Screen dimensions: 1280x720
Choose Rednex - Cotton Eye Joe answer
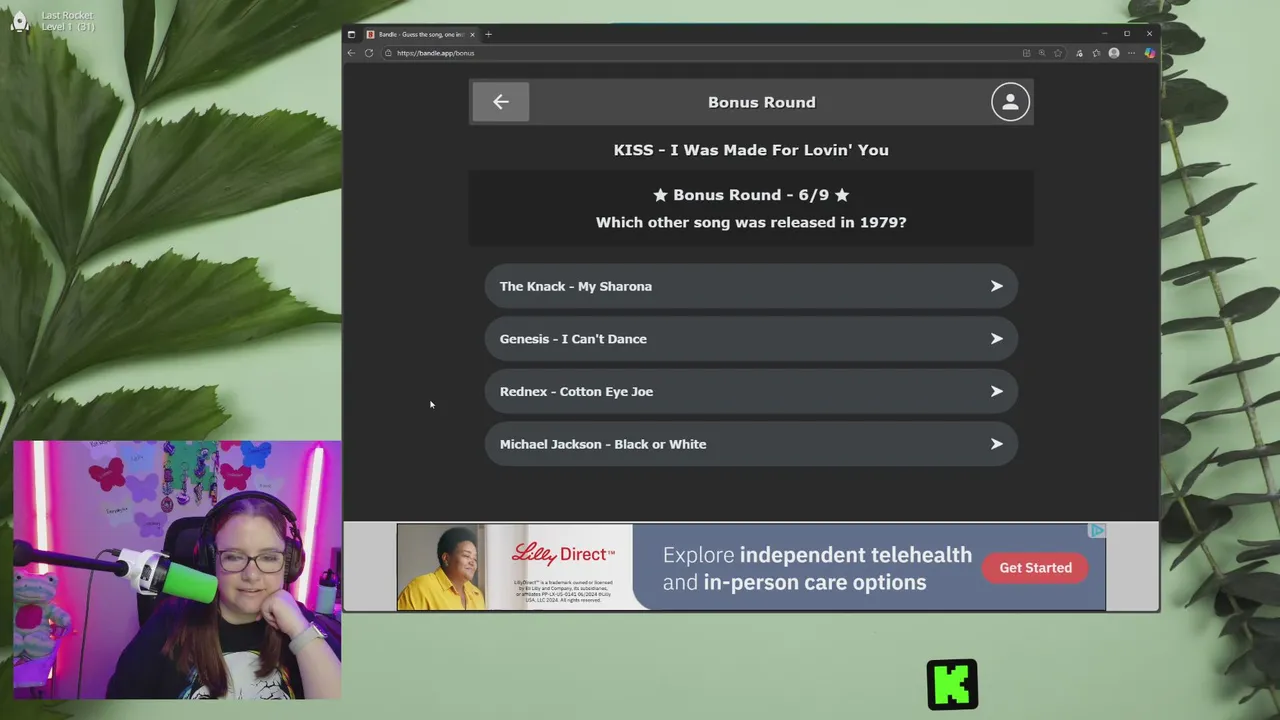coord(751,391)
